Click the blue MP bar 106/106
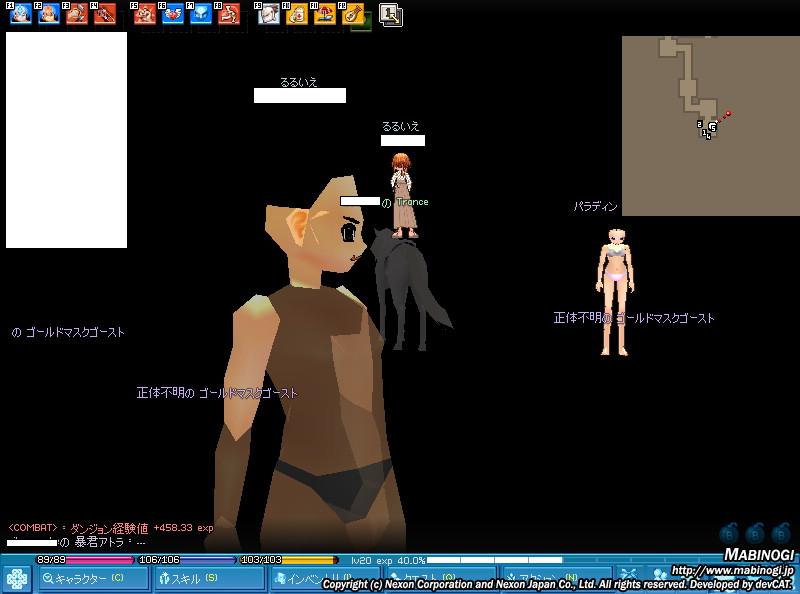Viewport: 800px width, 594px height. [x=187, y=560]
